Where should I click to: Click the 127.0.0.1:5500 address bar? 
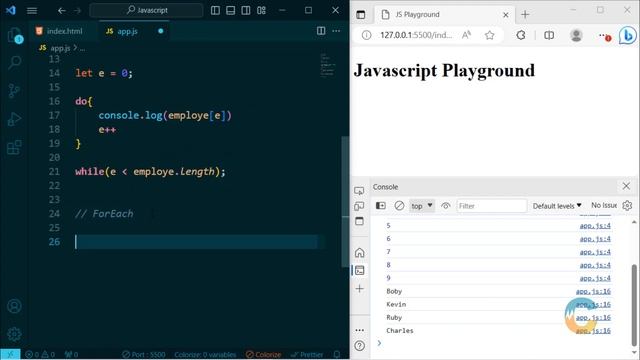(x=416, y=35)
